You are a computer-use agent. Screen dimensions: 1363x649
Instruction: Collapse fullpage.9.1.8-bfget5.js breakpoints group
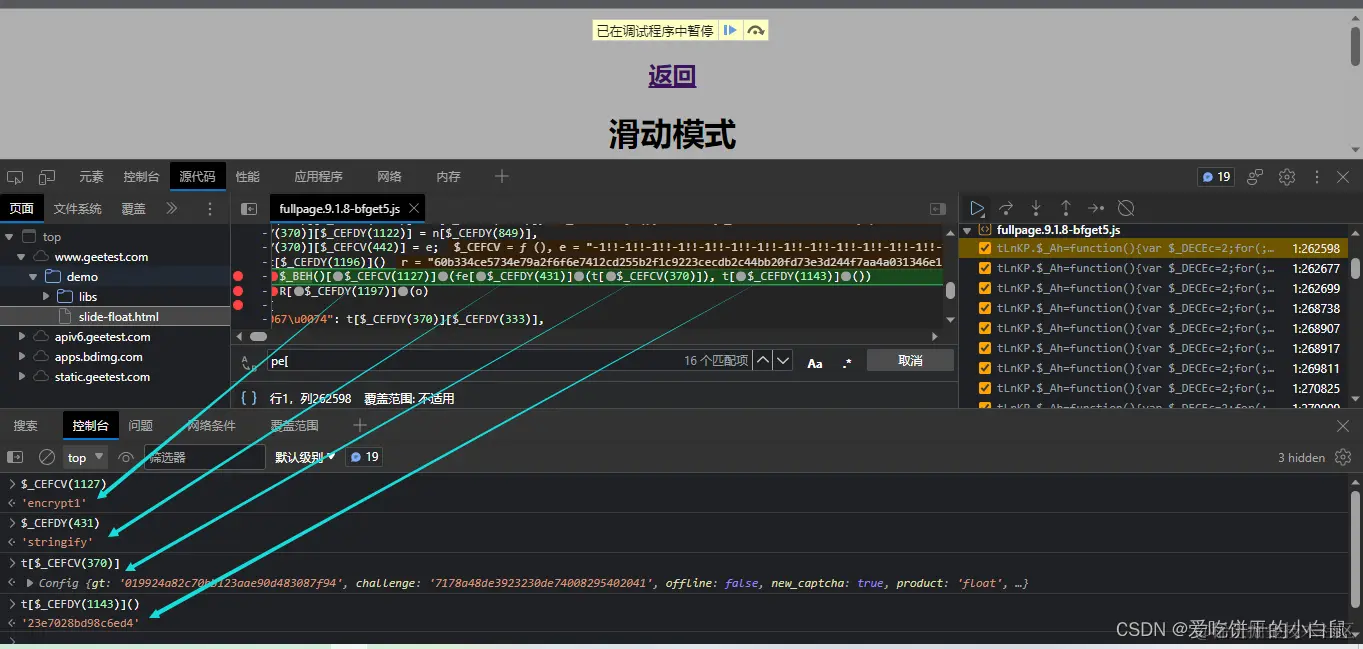(x=967, y=230)
